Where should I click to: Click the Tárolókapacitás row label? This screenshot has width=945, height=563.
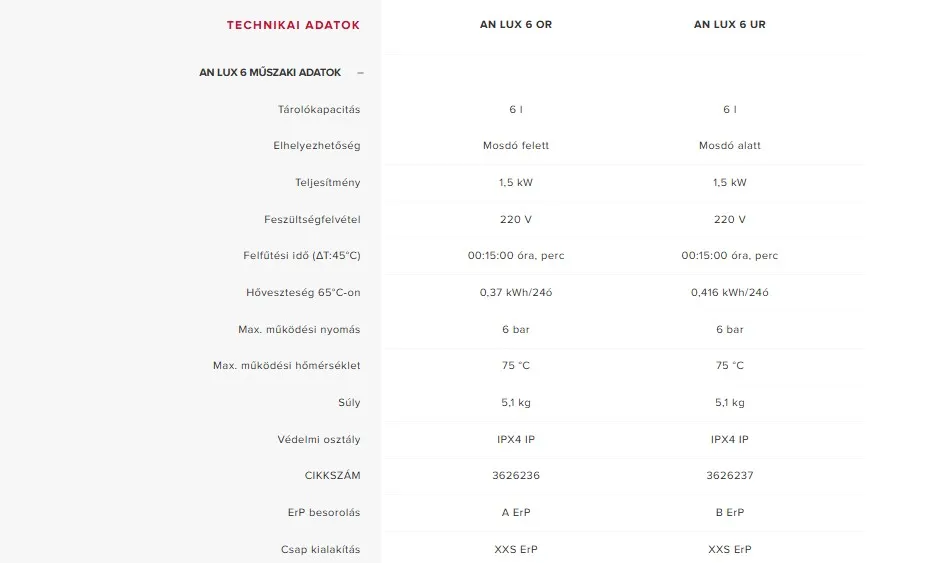tap(319, 110)
